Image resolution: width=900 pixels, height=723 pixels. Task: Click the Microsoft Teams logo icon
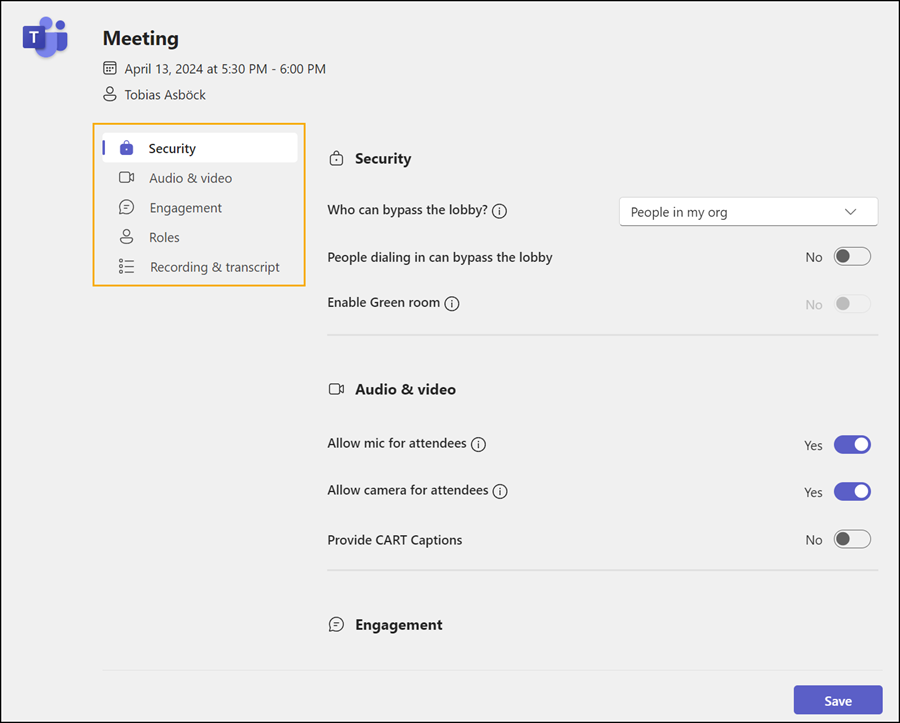pos(45,38)
